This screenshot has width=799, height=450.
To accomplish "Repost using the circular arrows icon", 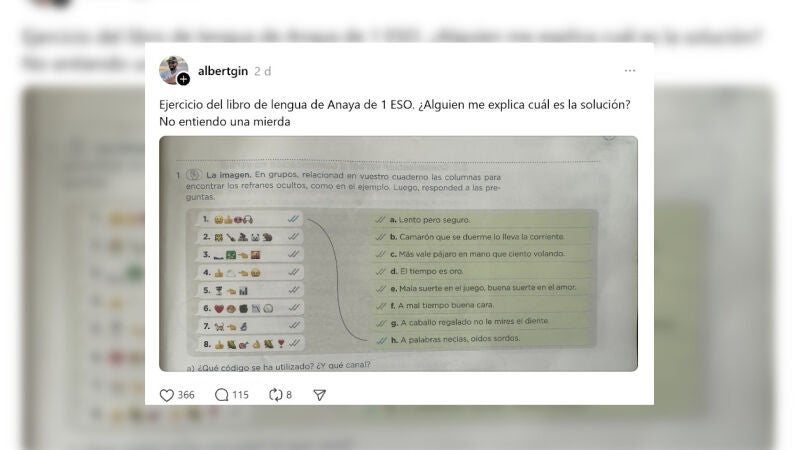I will pos(276,395).
